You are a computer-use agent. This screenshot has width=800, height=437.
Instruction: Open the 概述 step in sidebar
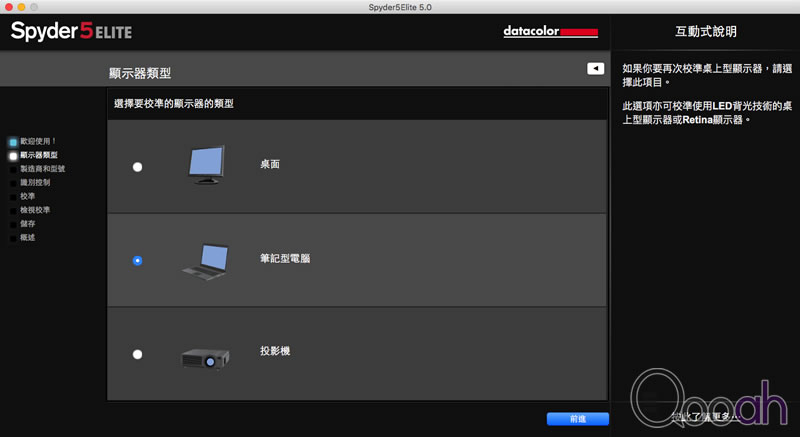point(28,238)
